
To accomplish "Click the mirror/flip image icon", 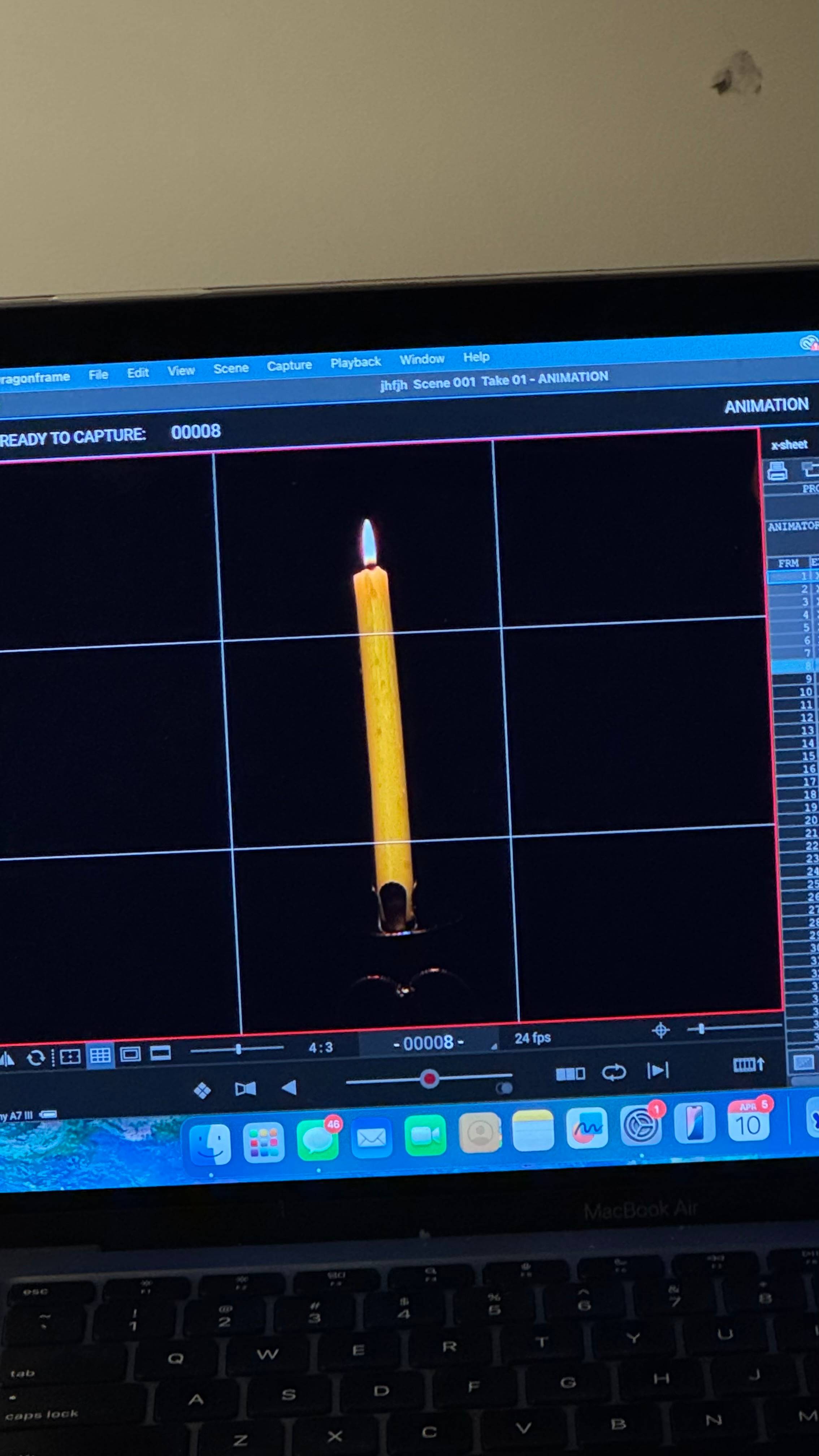I will (x=7, y=1059).
